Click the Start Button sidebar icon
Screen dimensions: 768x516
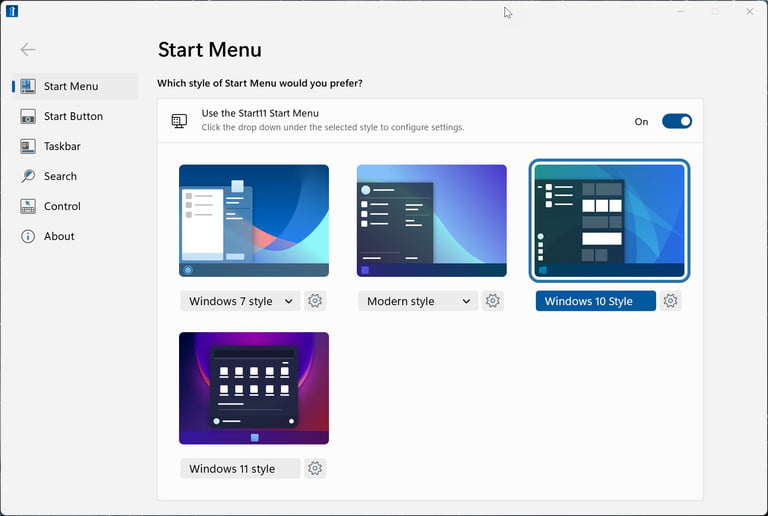pos(28,116)
